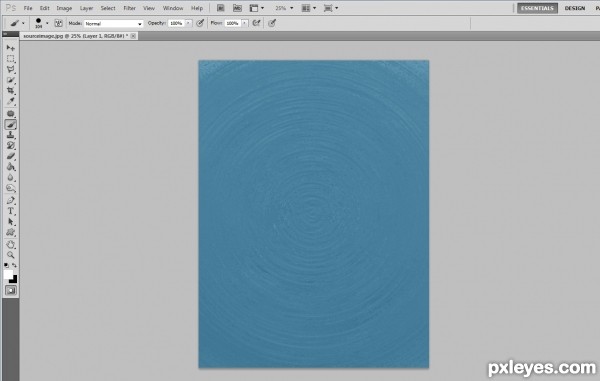Screen dimensions: 600x381
Task: Select the Custom Shape tool
Action: (x=11, y=233)
